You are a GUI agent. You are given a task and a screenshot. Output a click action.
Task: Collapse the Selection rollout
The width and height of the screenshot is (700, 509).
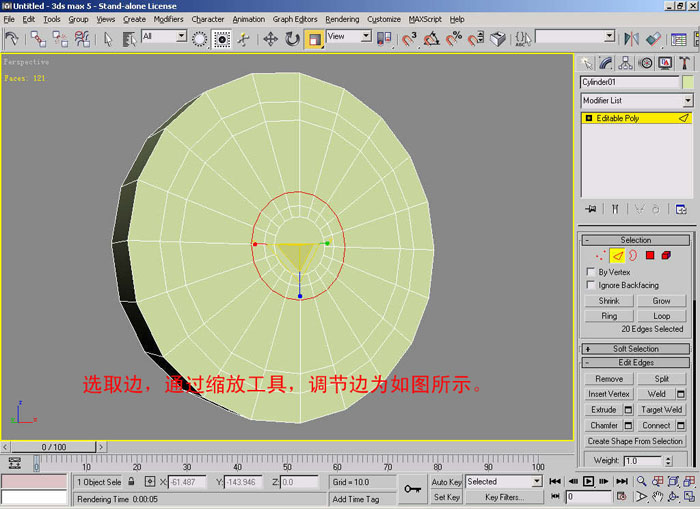[x=636, y=240]
